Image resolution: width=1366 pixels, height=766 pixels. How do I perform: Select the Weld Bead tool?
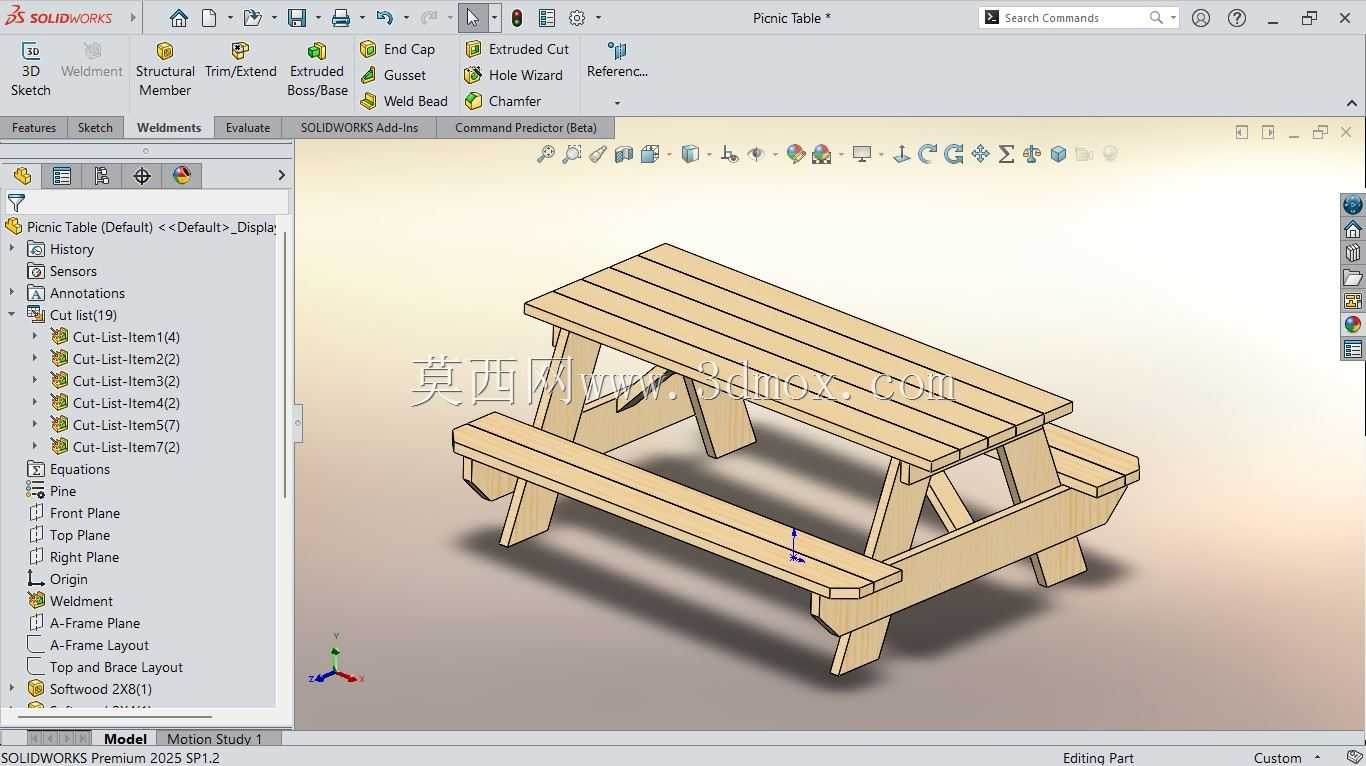[404, 101]
